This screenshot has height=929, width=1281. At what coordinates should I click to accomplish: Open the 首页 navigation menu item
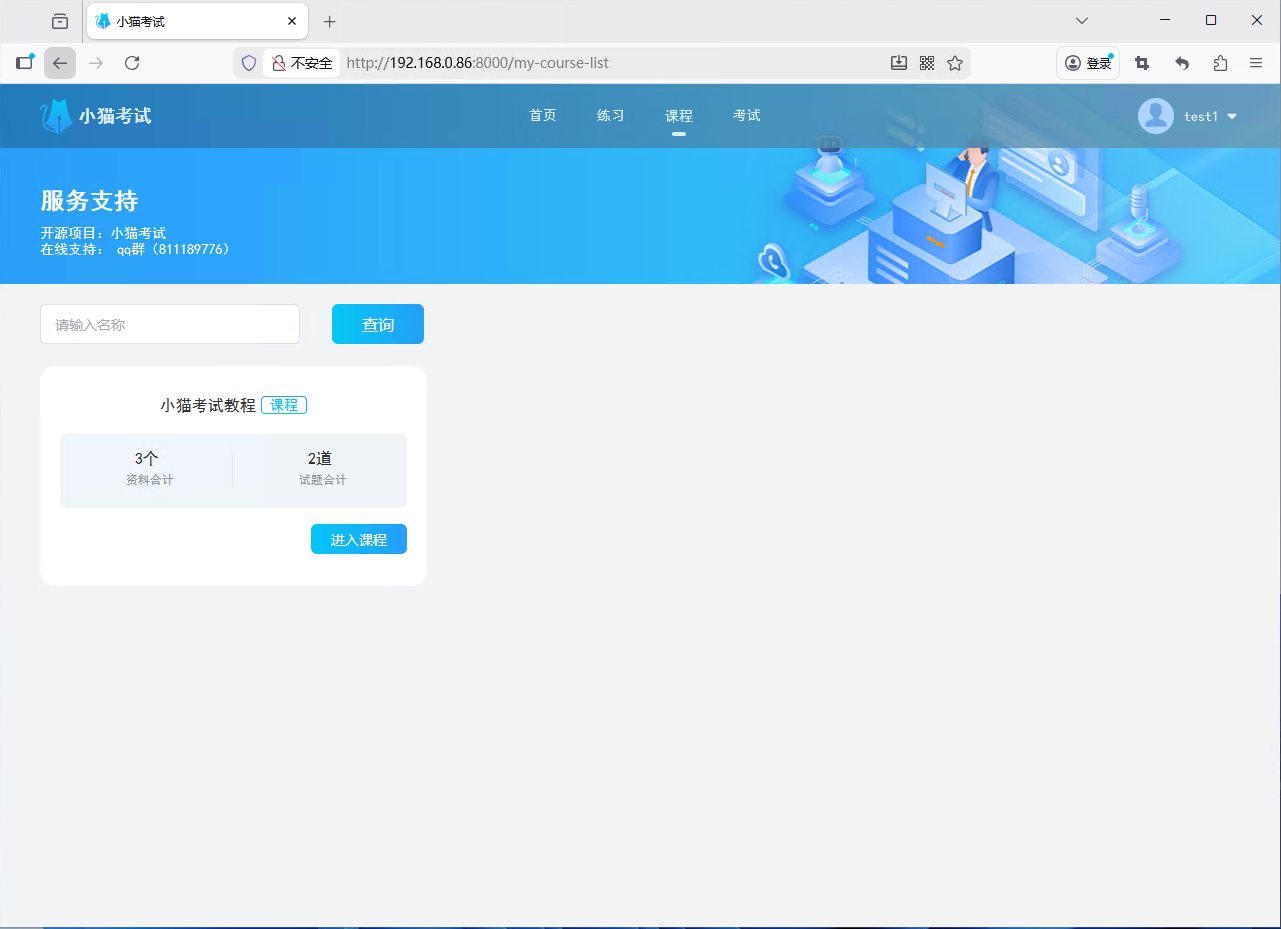click(543, 116)
